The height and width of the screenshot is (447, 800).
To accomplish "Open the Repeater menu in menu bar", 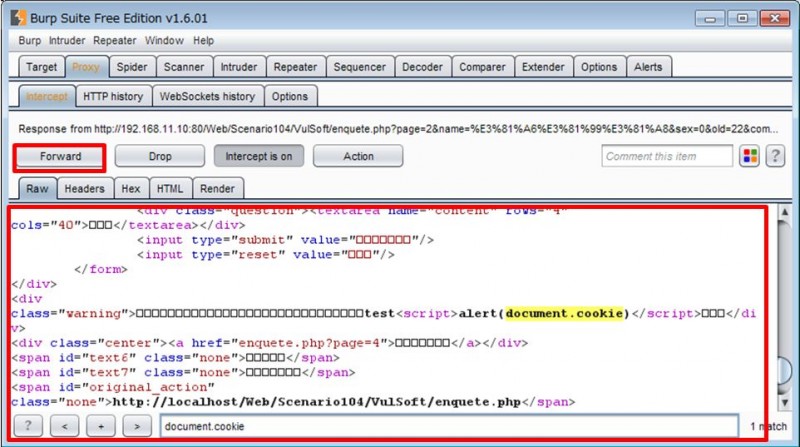I will tap(115, 40).
